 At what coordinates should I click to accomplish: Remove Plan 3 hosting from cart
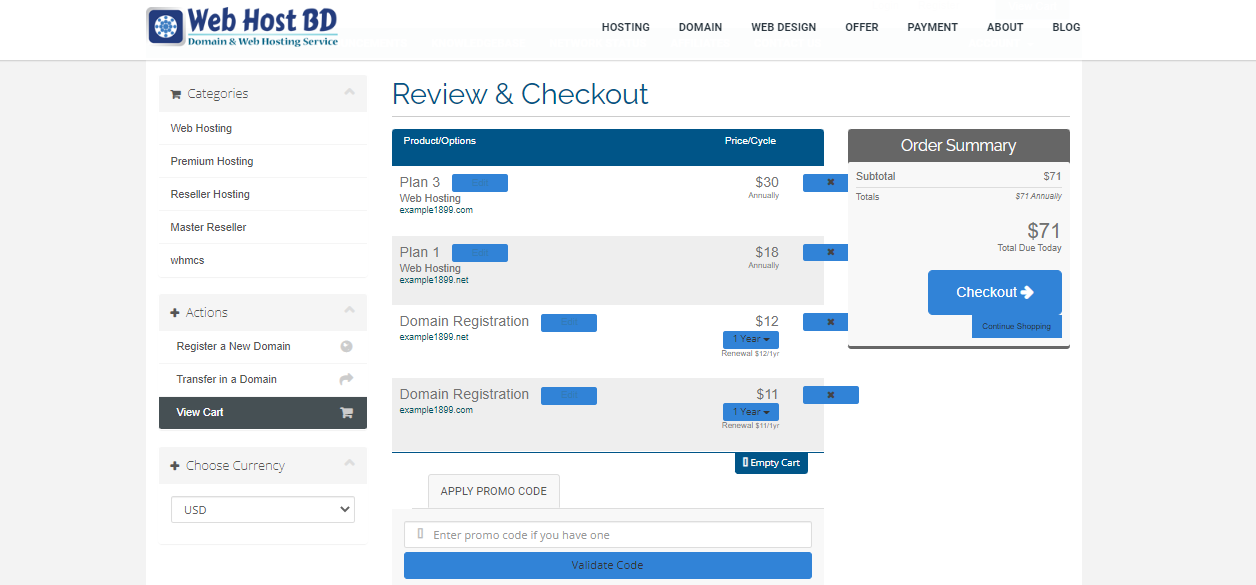tap(830, 183)
